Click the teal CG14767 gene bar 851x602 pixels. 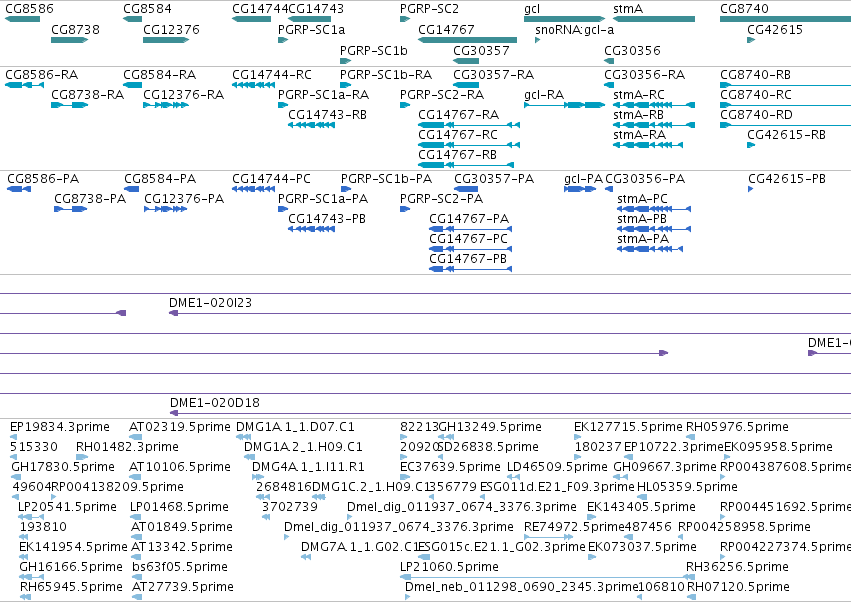pos(467,40)
